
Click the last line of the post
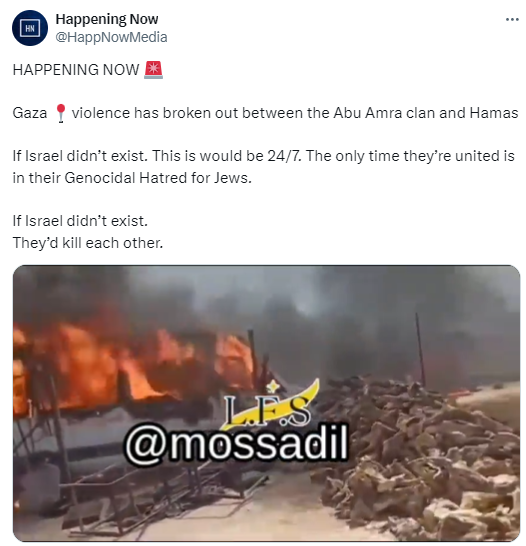coord(88,243)
